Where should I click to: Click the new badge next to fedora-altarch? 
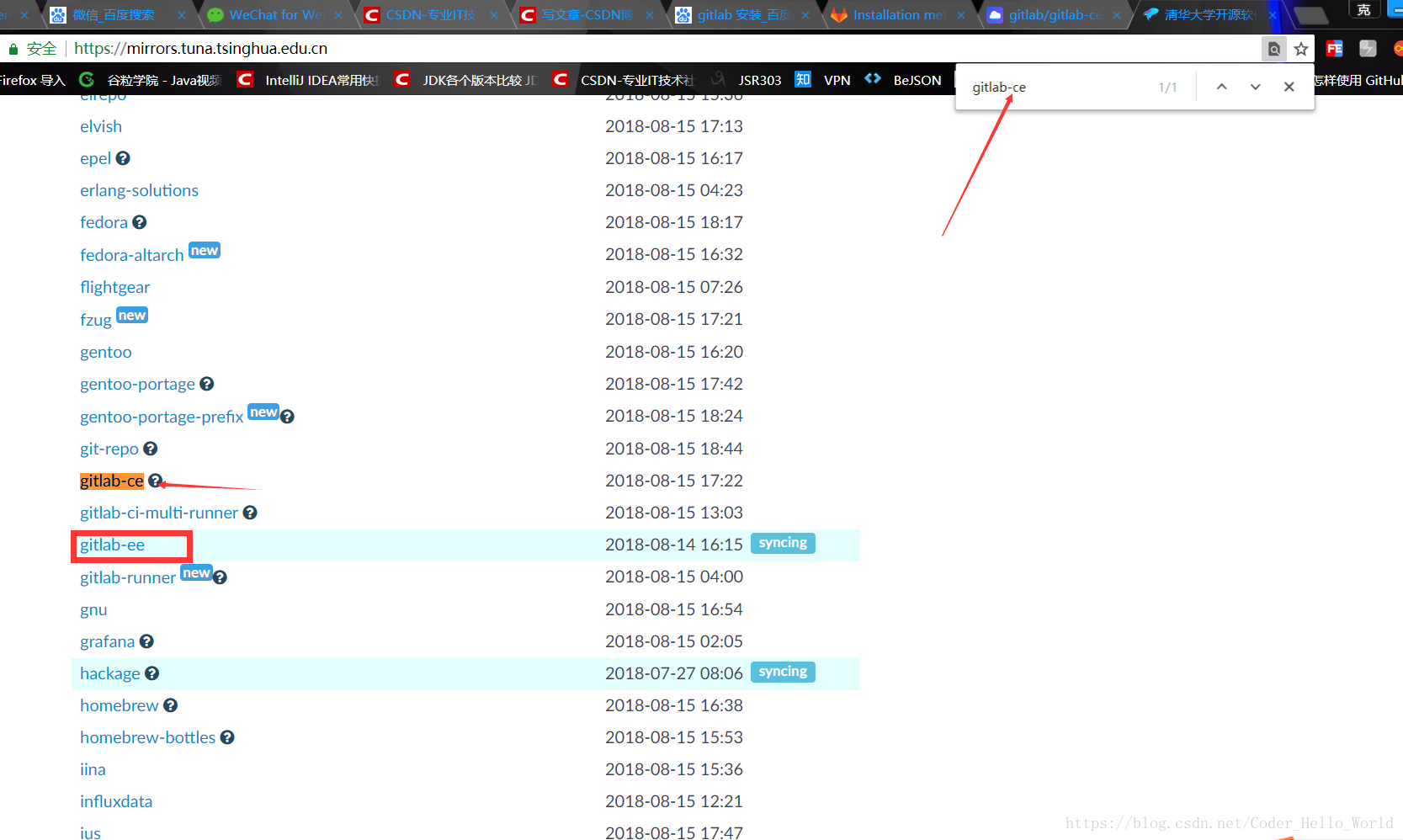(205, 251)
